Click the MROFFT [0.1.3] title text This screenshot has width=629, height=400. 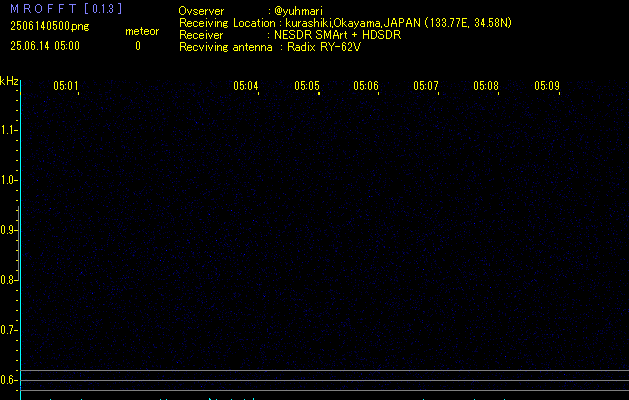[x=66, y=9]
